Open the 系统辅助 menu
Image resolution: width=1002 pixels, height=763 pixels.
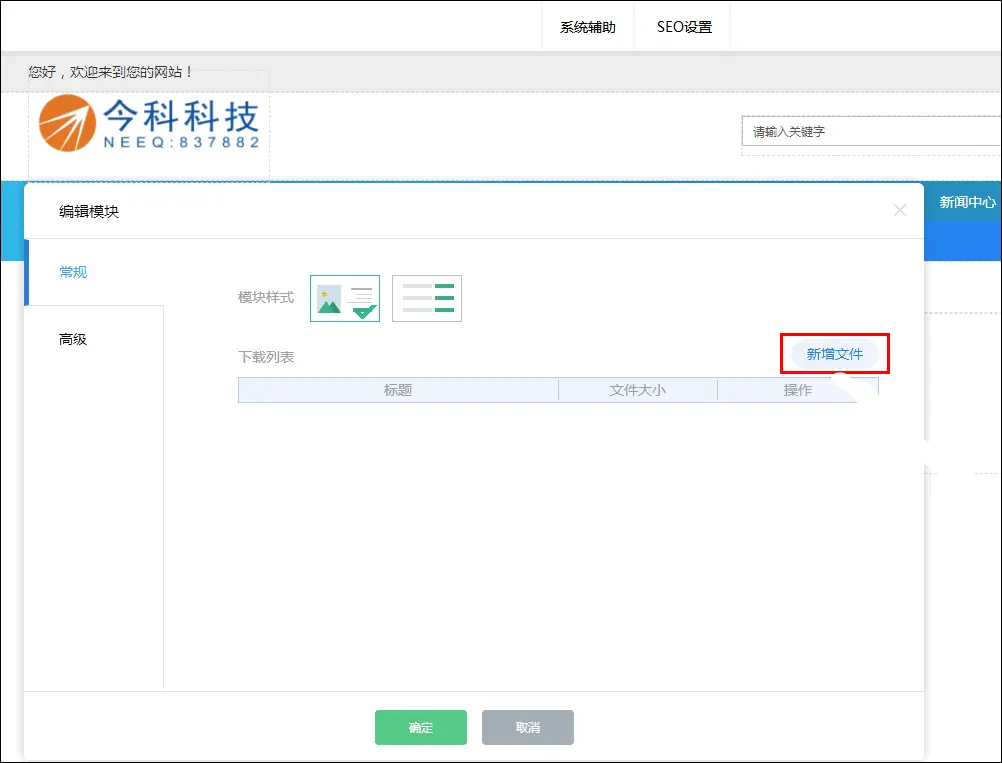(x=588, y=27)
